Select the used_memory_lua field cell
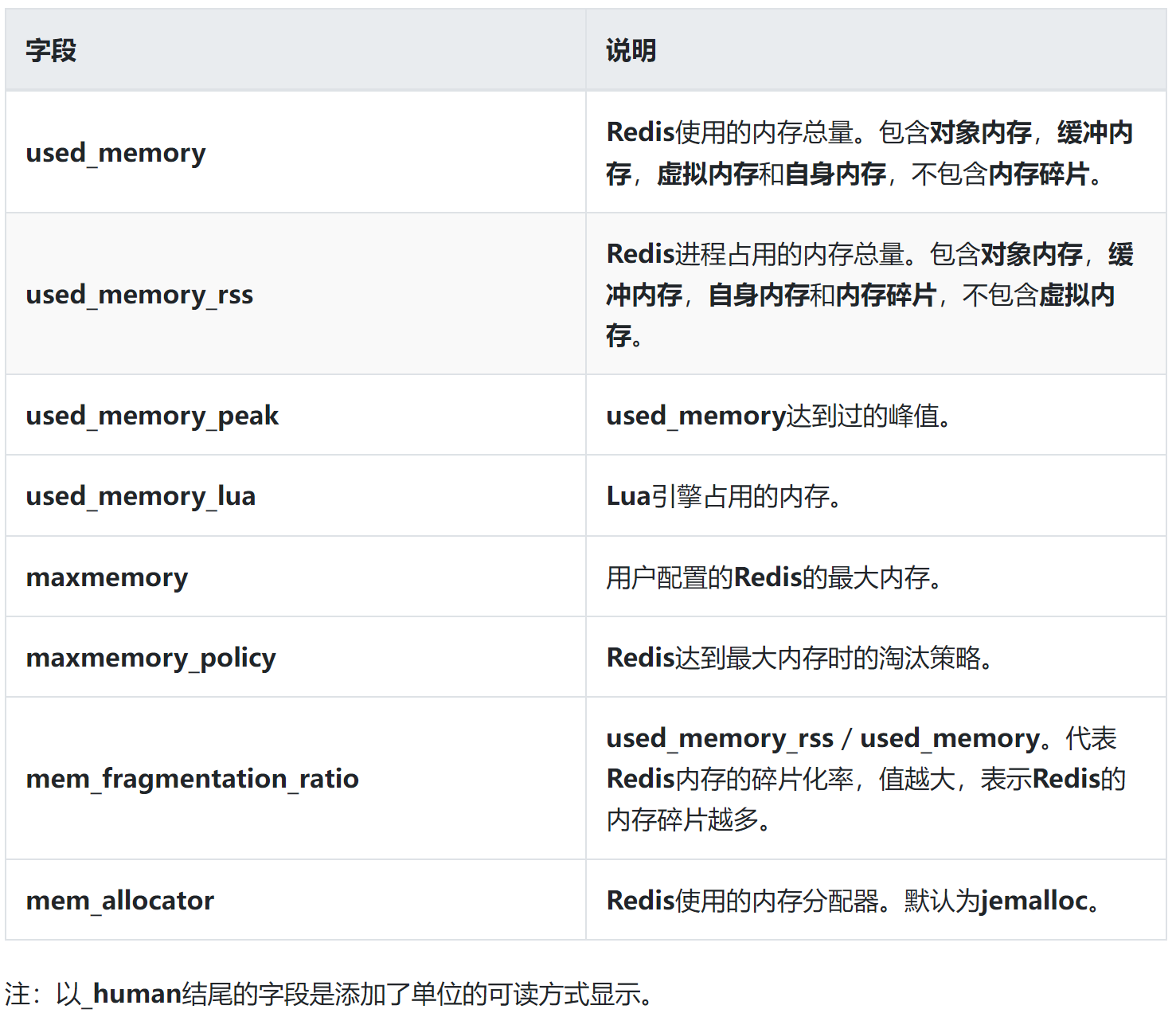The image size is (1176, 1017). [295, 495]
